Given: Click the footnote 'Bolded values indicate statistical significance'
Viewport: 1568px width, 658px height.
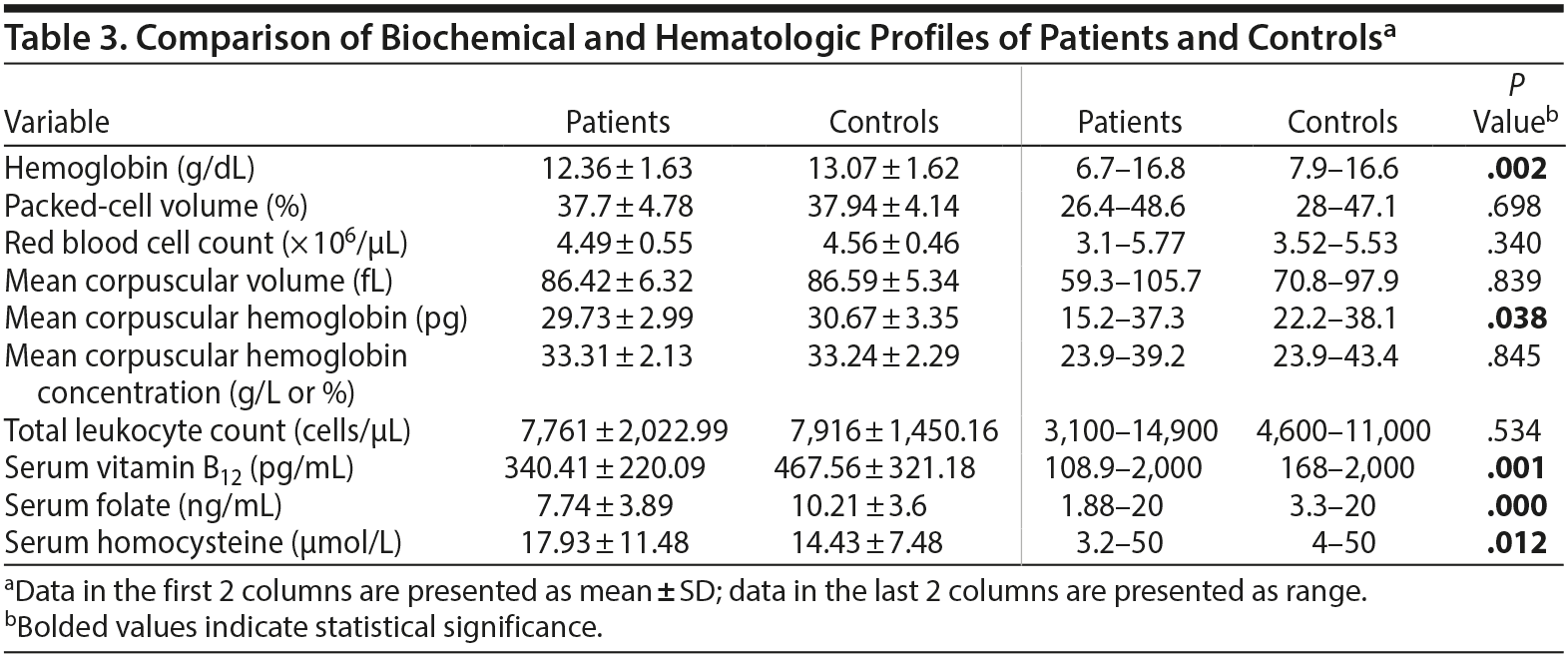Looking at the screenshot, I should pyautogui.click(x=304, y=628).
